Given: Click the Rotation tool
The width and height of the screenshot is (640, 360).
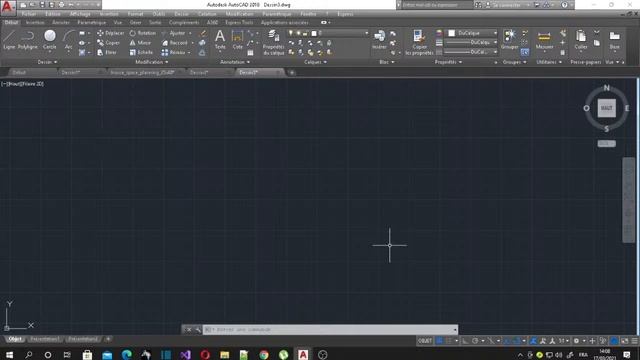Looking at the screenshot, I should pos(142,33).
